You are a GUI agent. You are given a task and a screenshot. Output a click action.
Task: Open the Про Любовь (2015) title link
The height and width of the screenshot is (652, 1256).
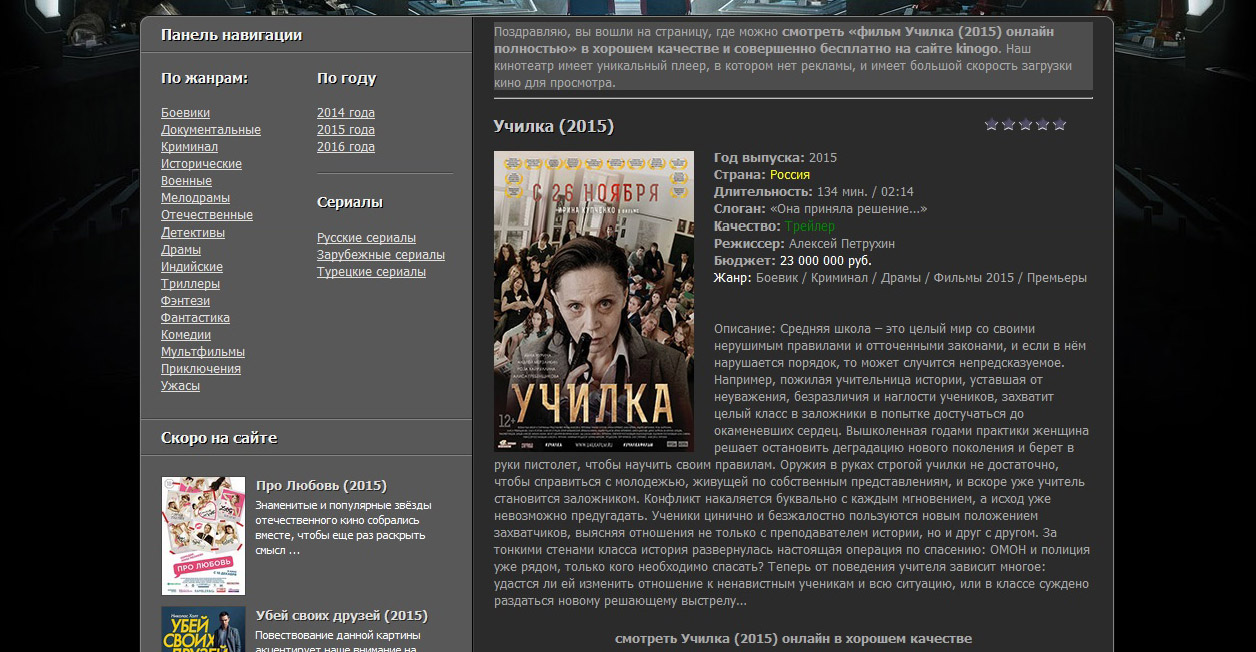pyautogui.click(x=321, y=486)
